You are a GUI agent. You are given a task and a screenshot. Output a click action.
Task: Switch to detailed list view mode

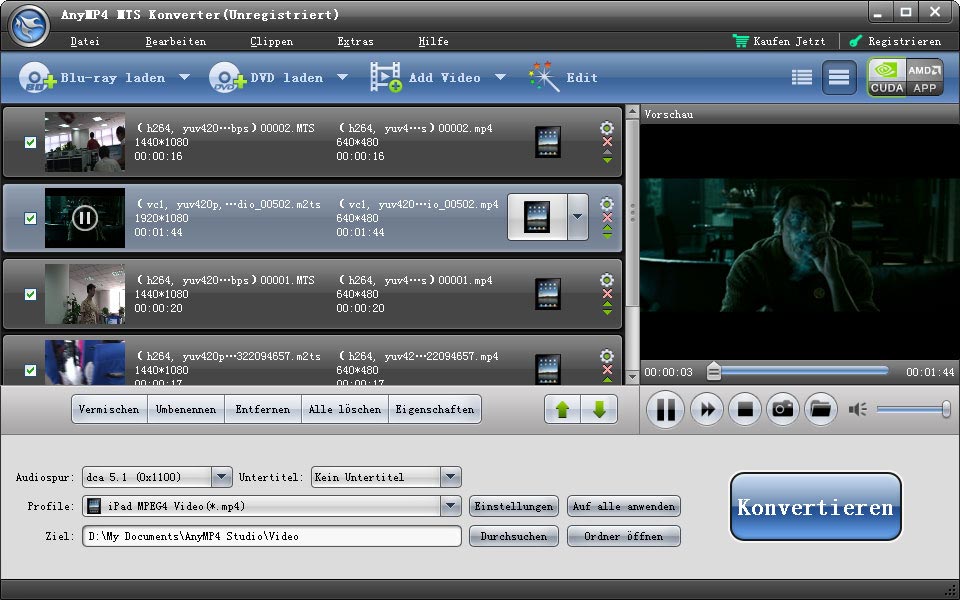coord(801,78)
